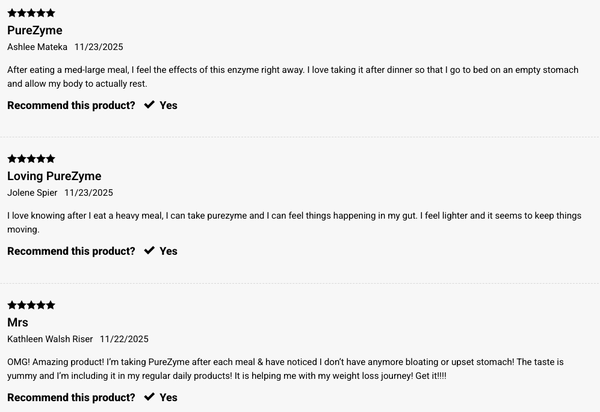The height and width of the screenshot is (412, 600).
Task: Select the review title 'Loving PureZyme'
Action: (x=54, y=176)
